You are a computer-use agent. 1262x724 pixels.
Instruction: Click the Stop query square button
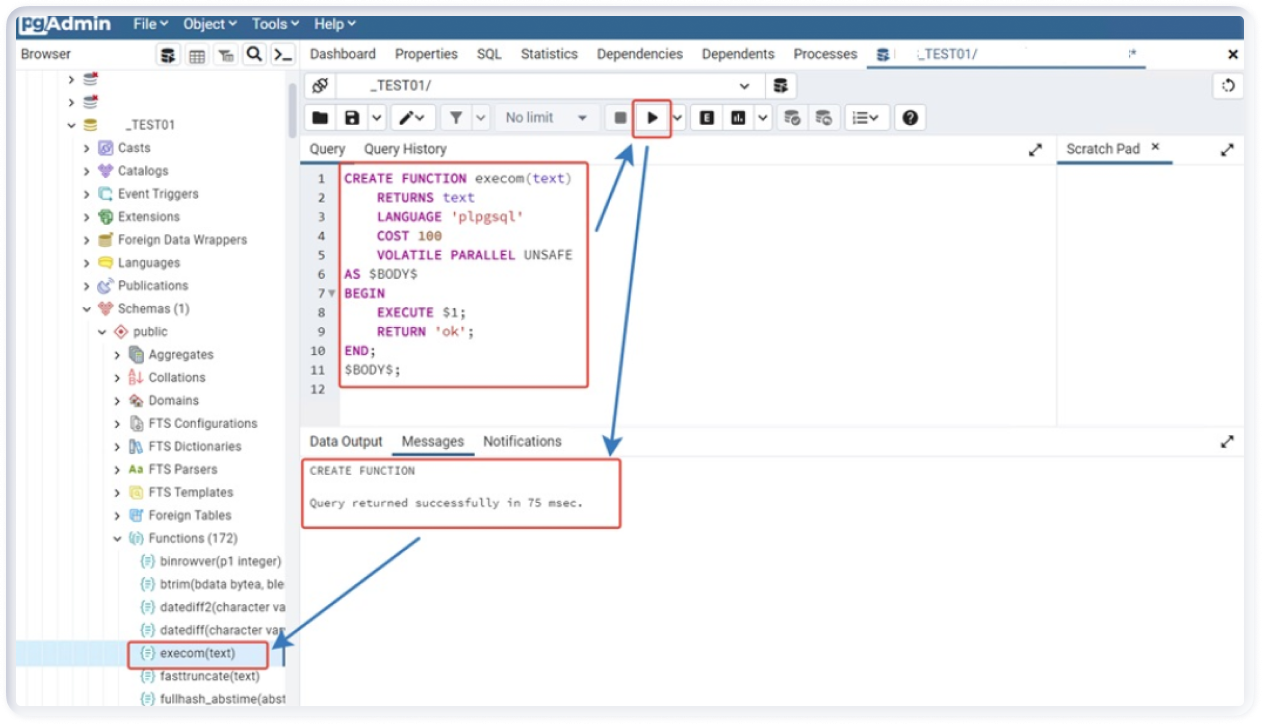[x=620, y=118]
